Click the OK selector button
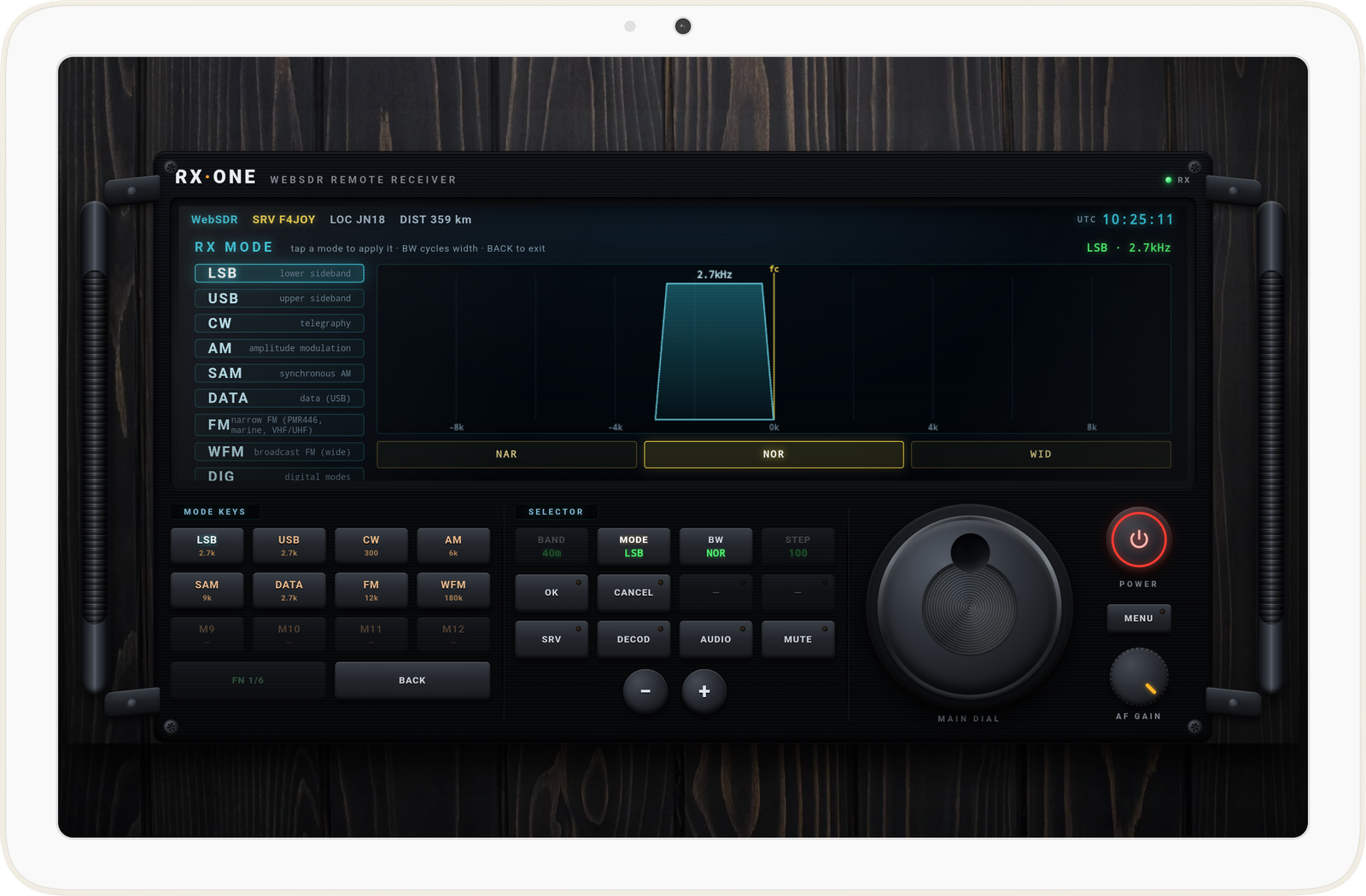 point(552,592)
